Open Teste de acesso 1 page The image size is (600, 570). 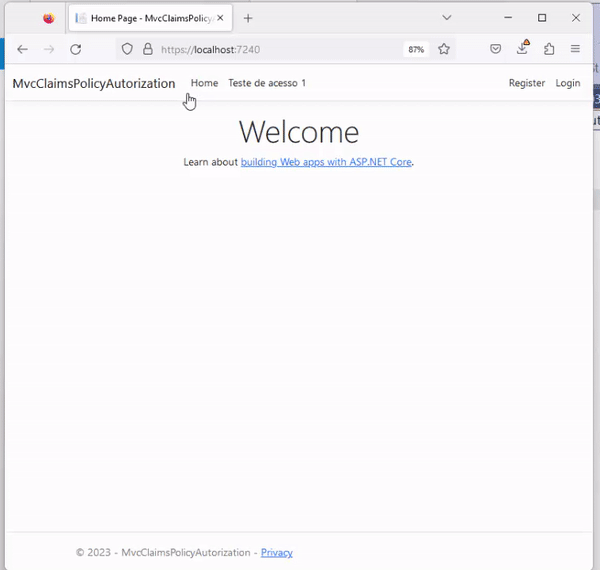[x=267, y=83]
